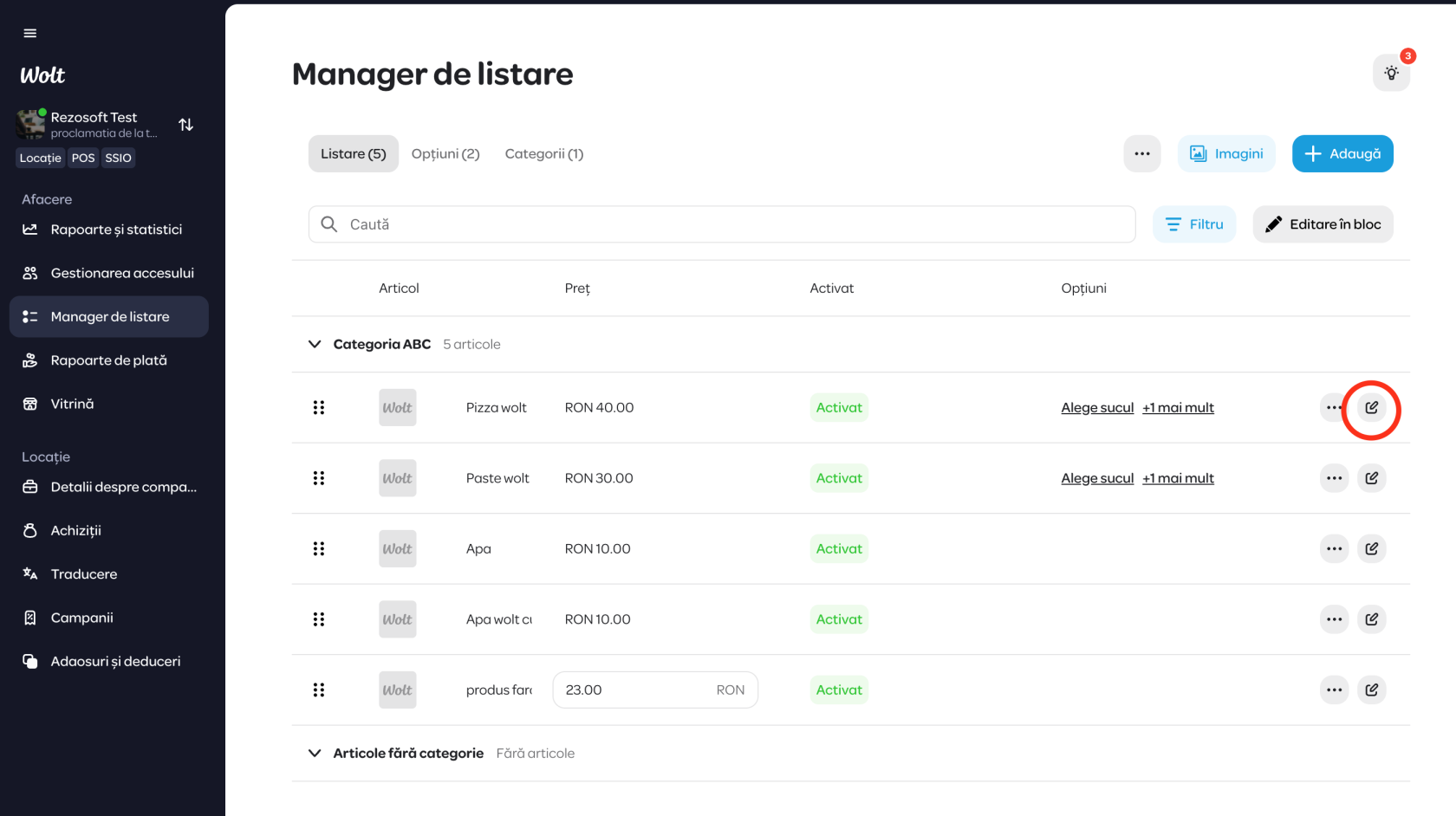This screenshot has width=1456, height=816.
Task: Edit the Apa wolt cu item
Action: pos(1372,619)
